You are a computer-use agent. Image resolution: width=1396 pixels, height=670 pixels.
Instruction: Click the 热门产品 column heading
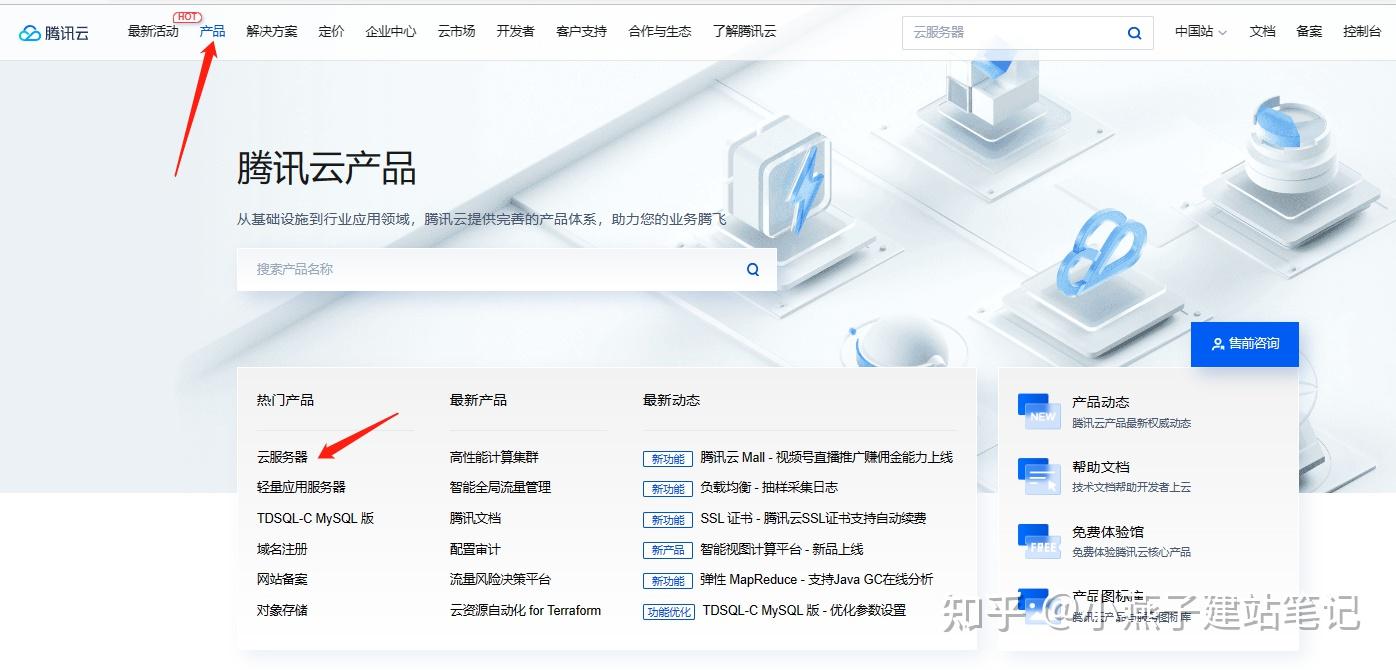285,400
